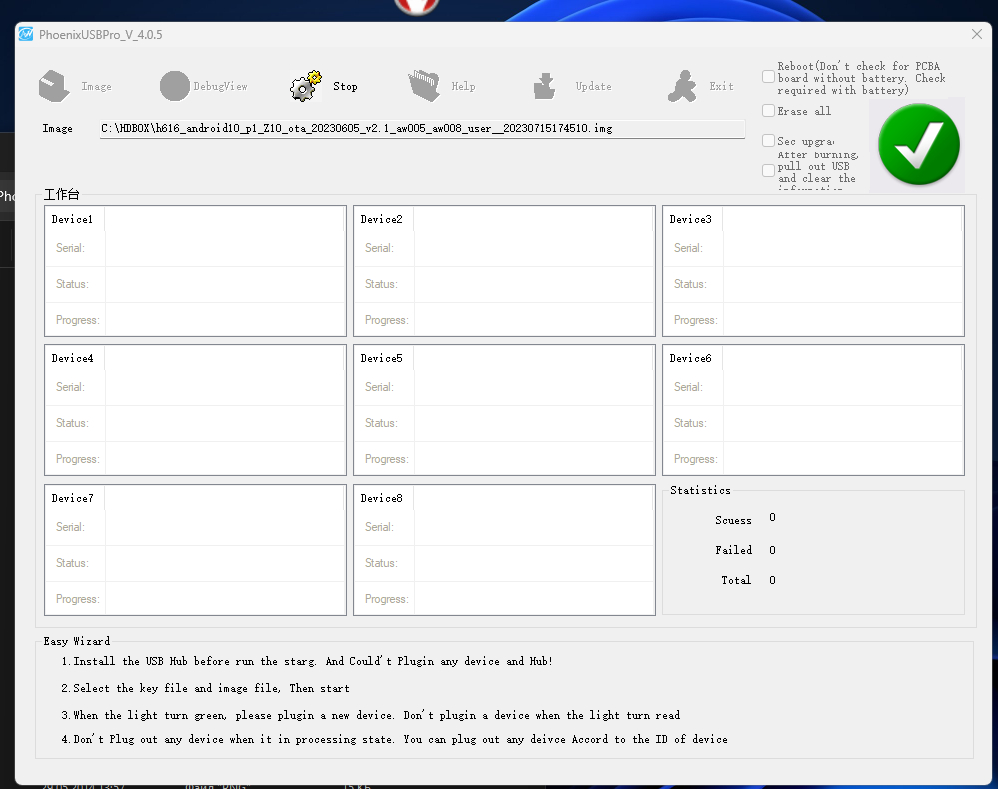998x789 pixels.
Task: Click the Device3 Serial field
Action: click(x=843, y=248)
